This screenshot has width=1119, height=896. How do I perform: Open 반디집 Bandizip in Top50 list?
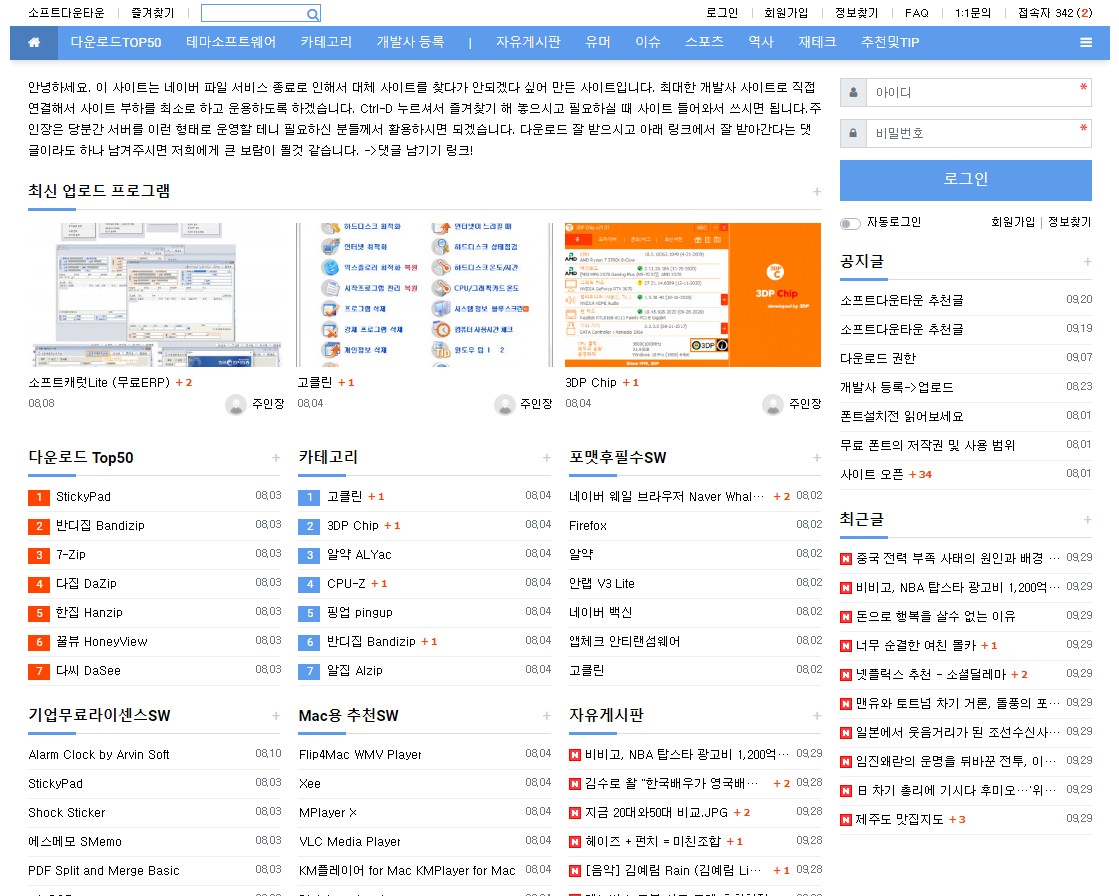click(x=101, y=526)
